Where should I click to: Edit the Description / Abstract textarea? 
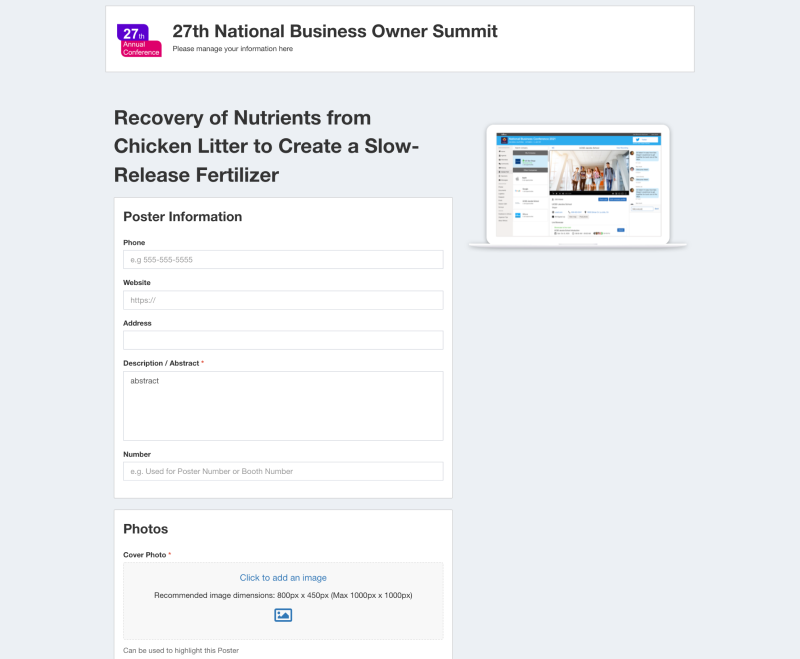(283, 406)
